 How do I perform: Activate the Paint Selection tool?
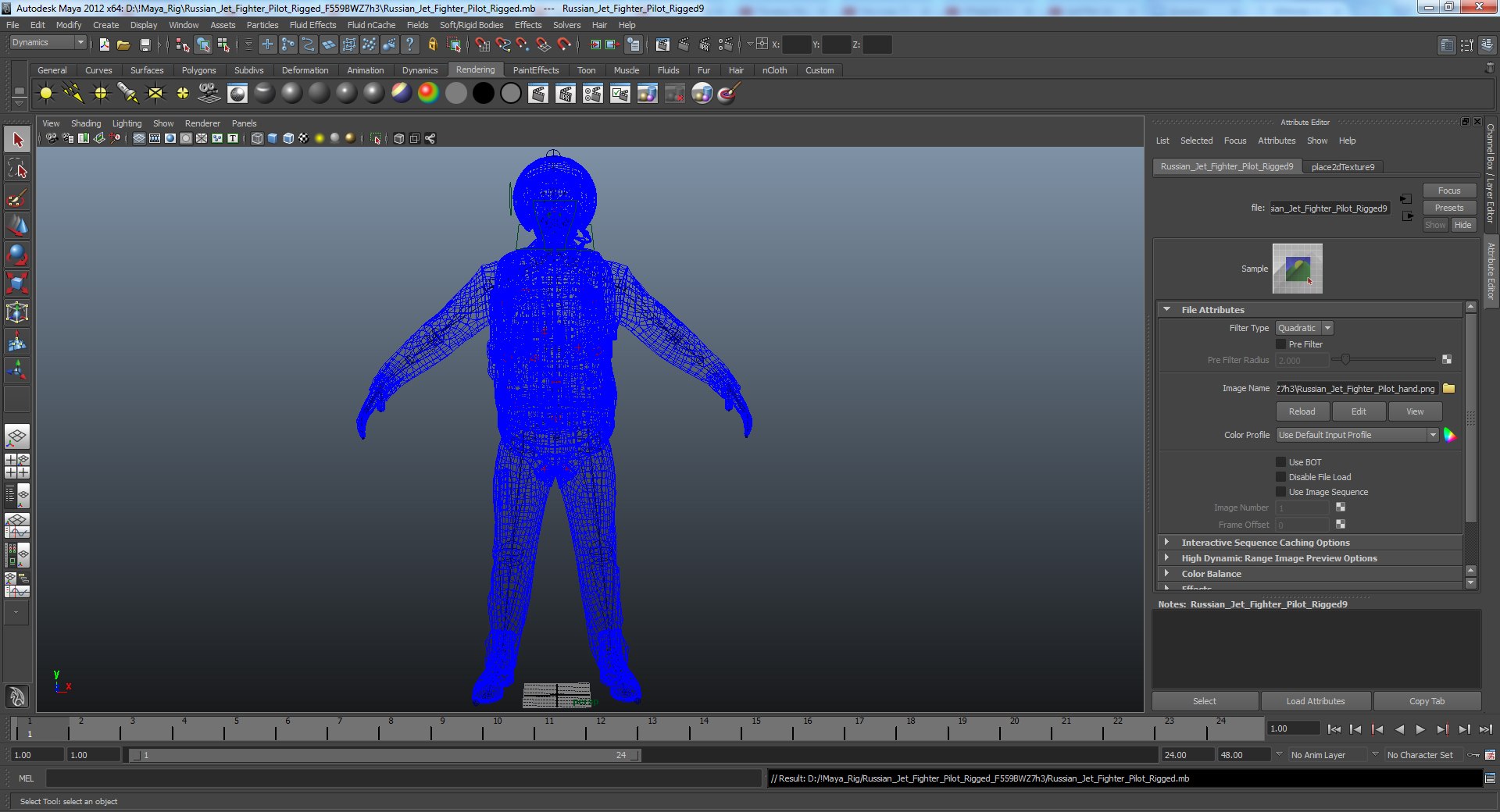[17, 198]
